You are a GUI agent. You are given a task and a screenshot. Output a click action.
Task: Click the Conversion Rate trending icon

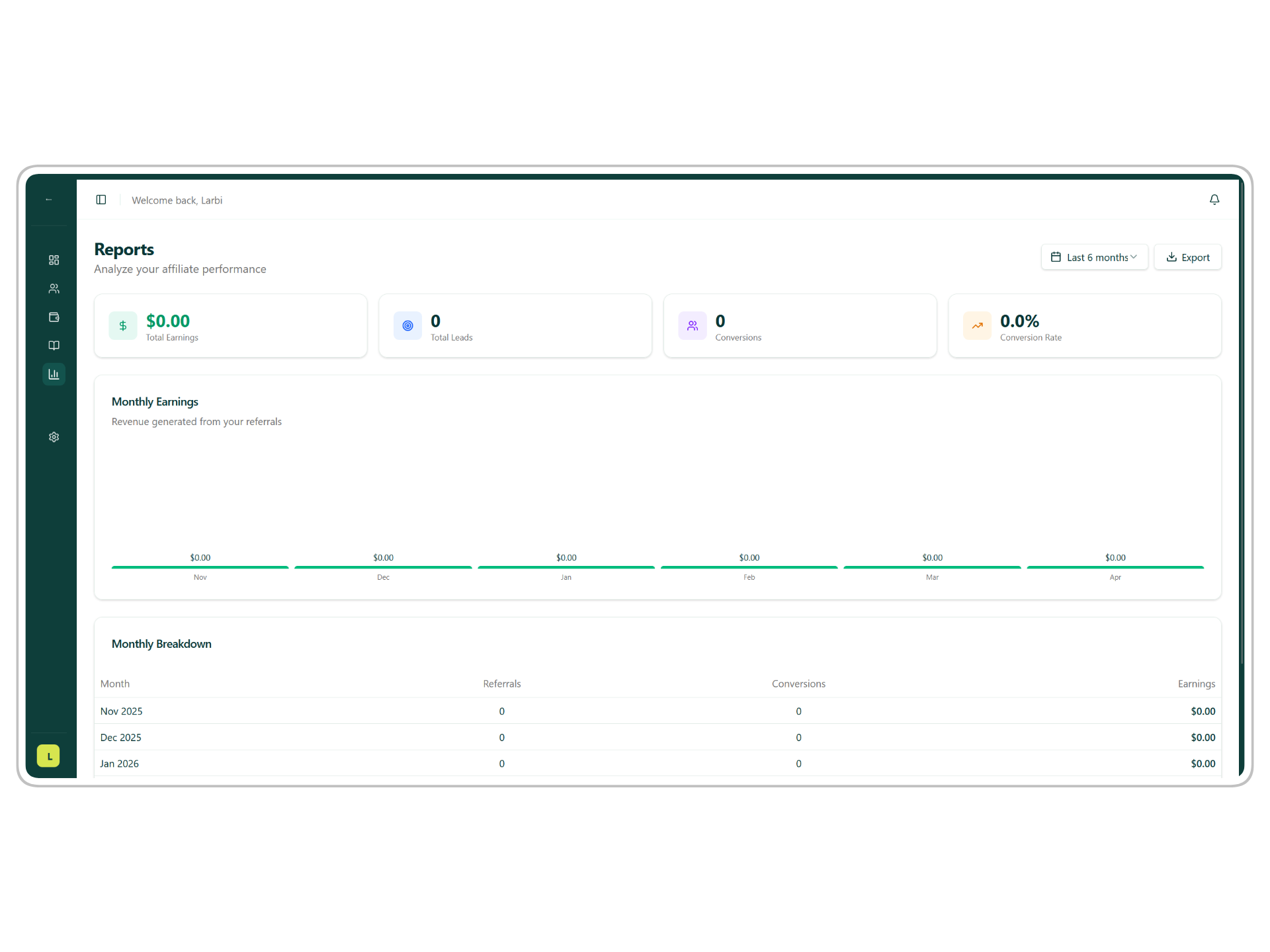tap(977, 326)
